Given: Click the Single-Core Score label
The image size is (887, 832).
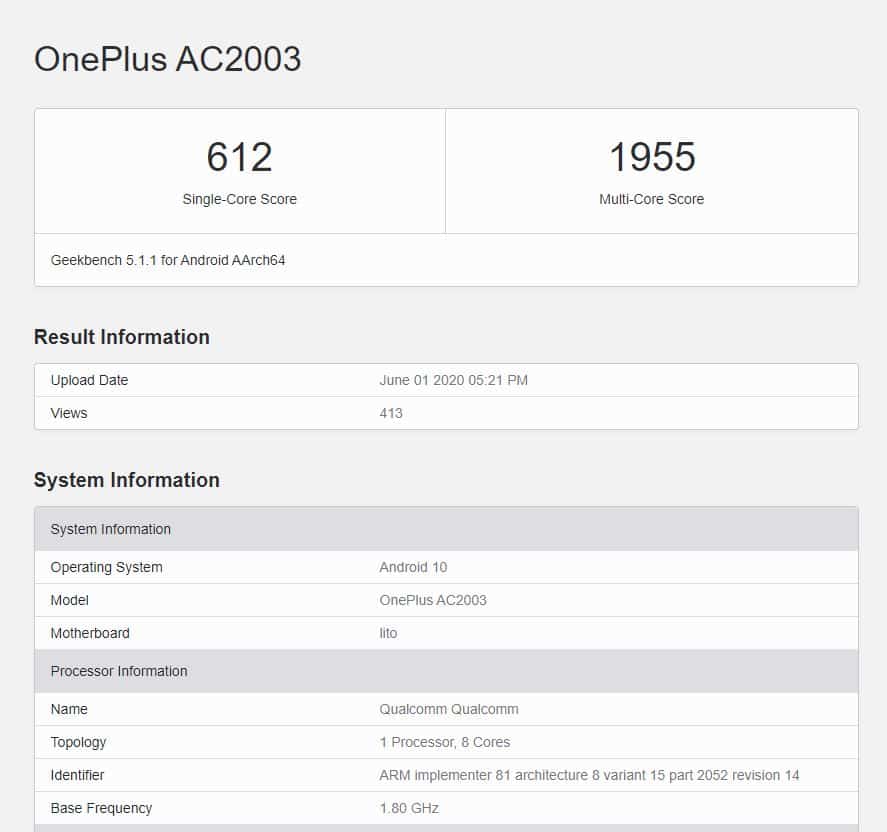Looking at the screenshot, I should 239,199.
